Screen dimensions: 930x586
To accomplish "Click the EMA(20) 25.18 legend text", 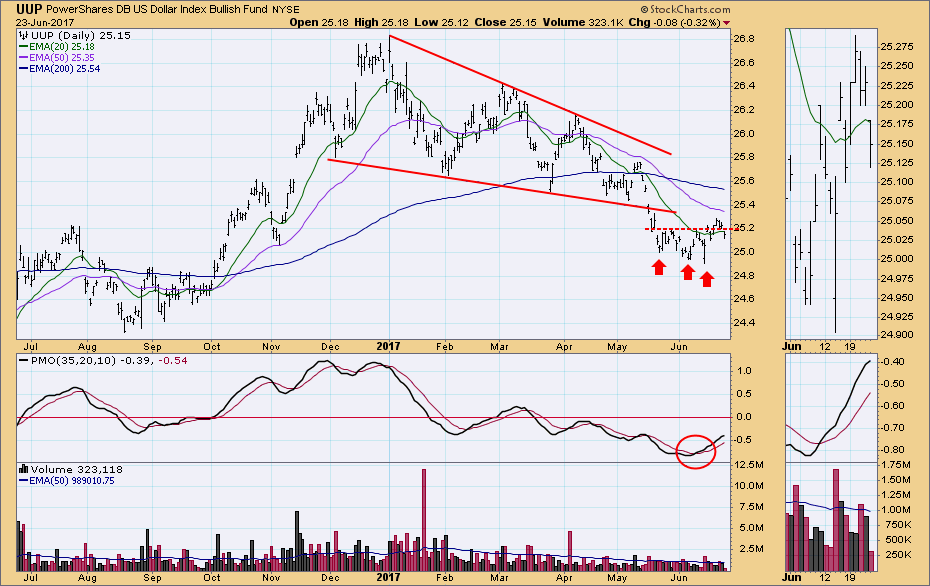I will tap(62, 47).
